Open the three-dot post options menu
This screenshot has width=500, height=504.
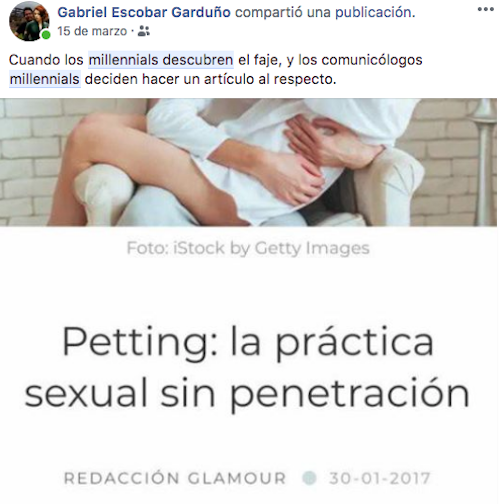tap(485, 9)
